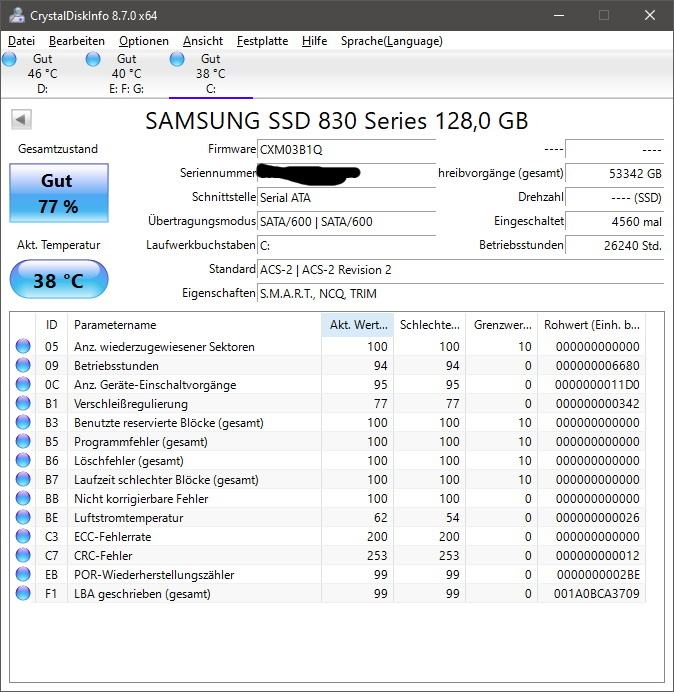Click status orb for Verschleißregulierung row
674x692 pixels.
(x=23, y=403)
